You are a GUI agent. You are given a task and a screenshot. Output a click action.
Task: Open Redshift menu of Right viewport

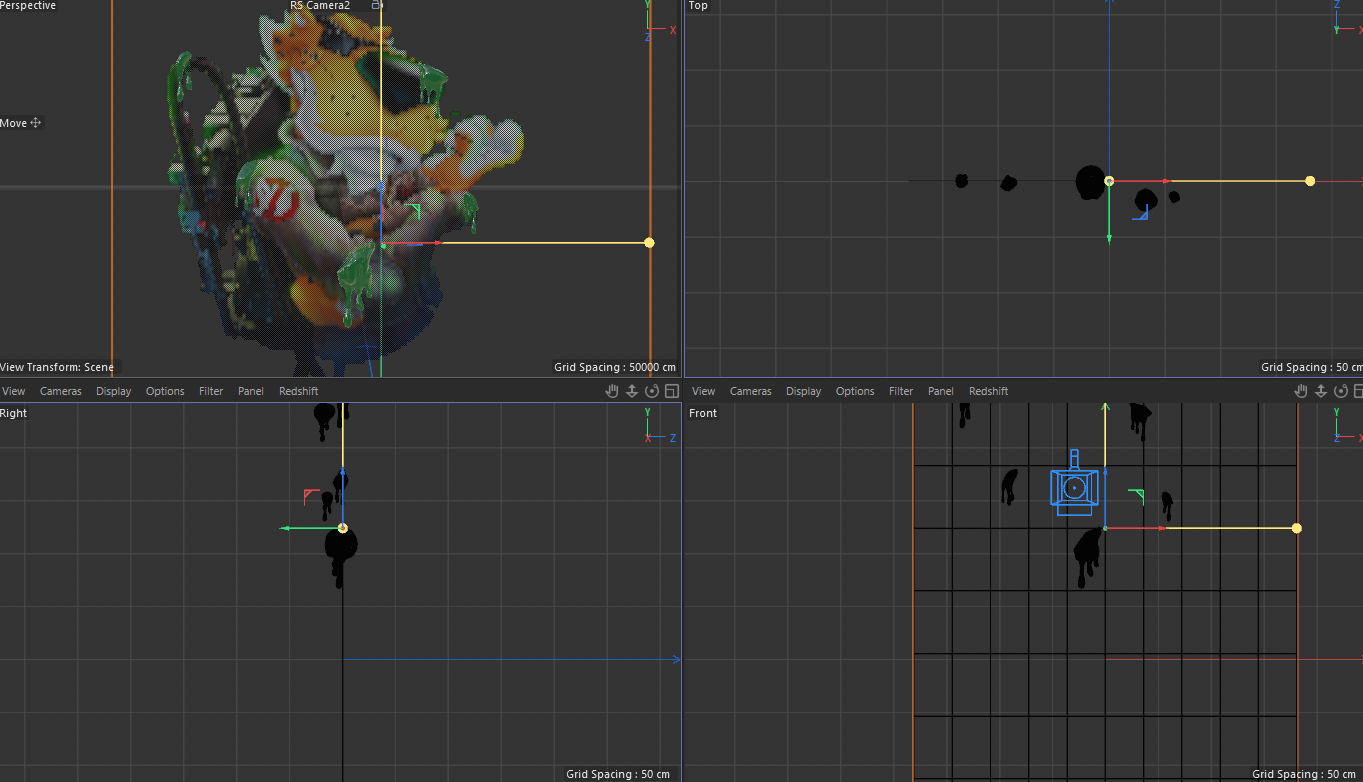299,391
